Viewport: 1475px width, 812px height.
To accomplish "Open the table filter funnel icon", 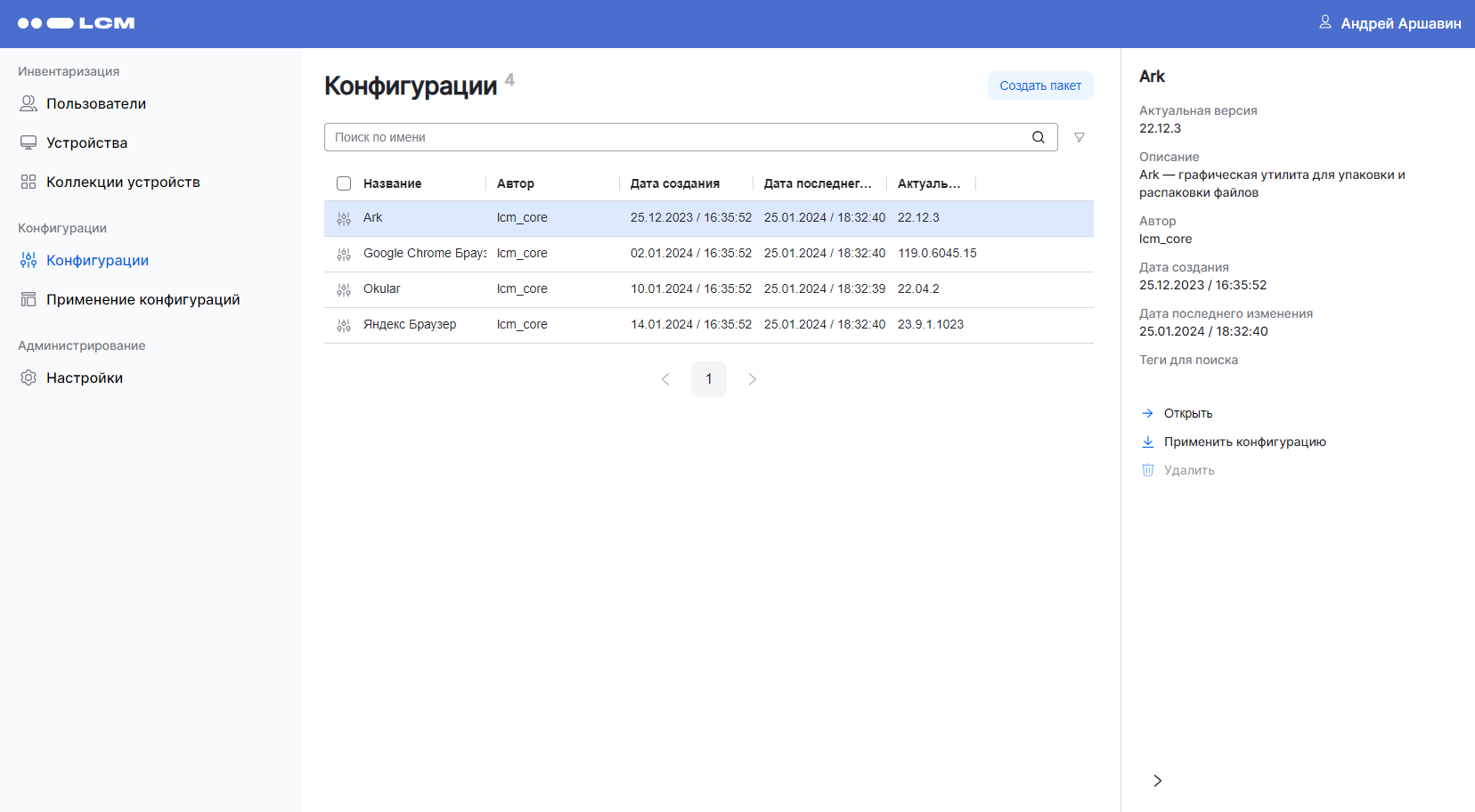I will [x=1079, y=137].
